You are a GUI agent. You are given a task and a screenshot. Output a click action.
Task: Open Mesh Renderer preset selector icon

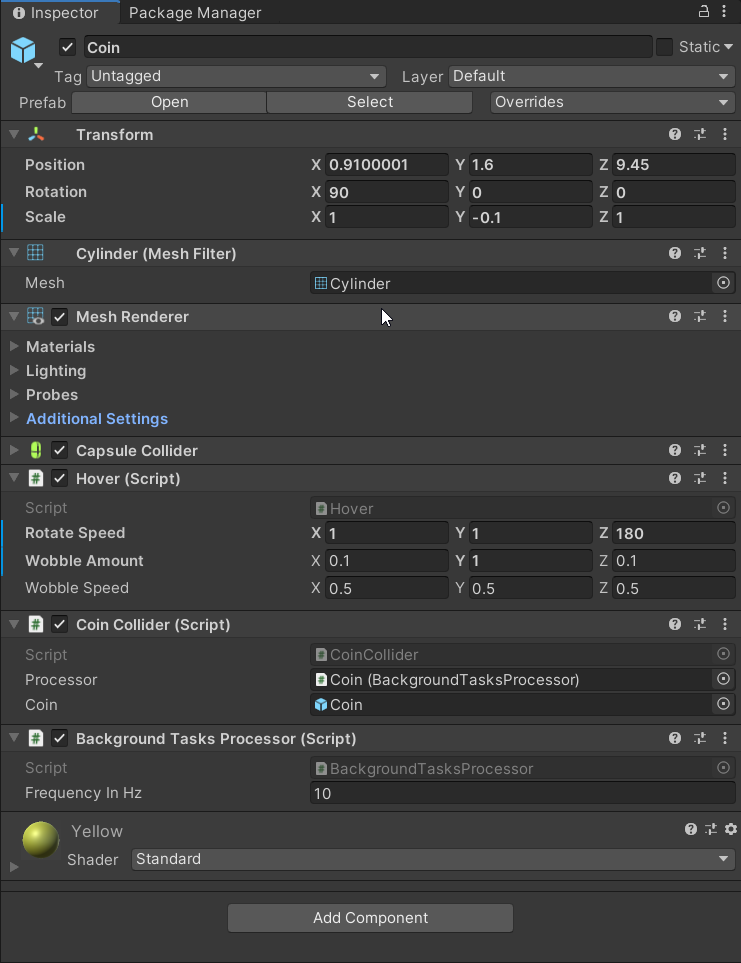[700, 317]
